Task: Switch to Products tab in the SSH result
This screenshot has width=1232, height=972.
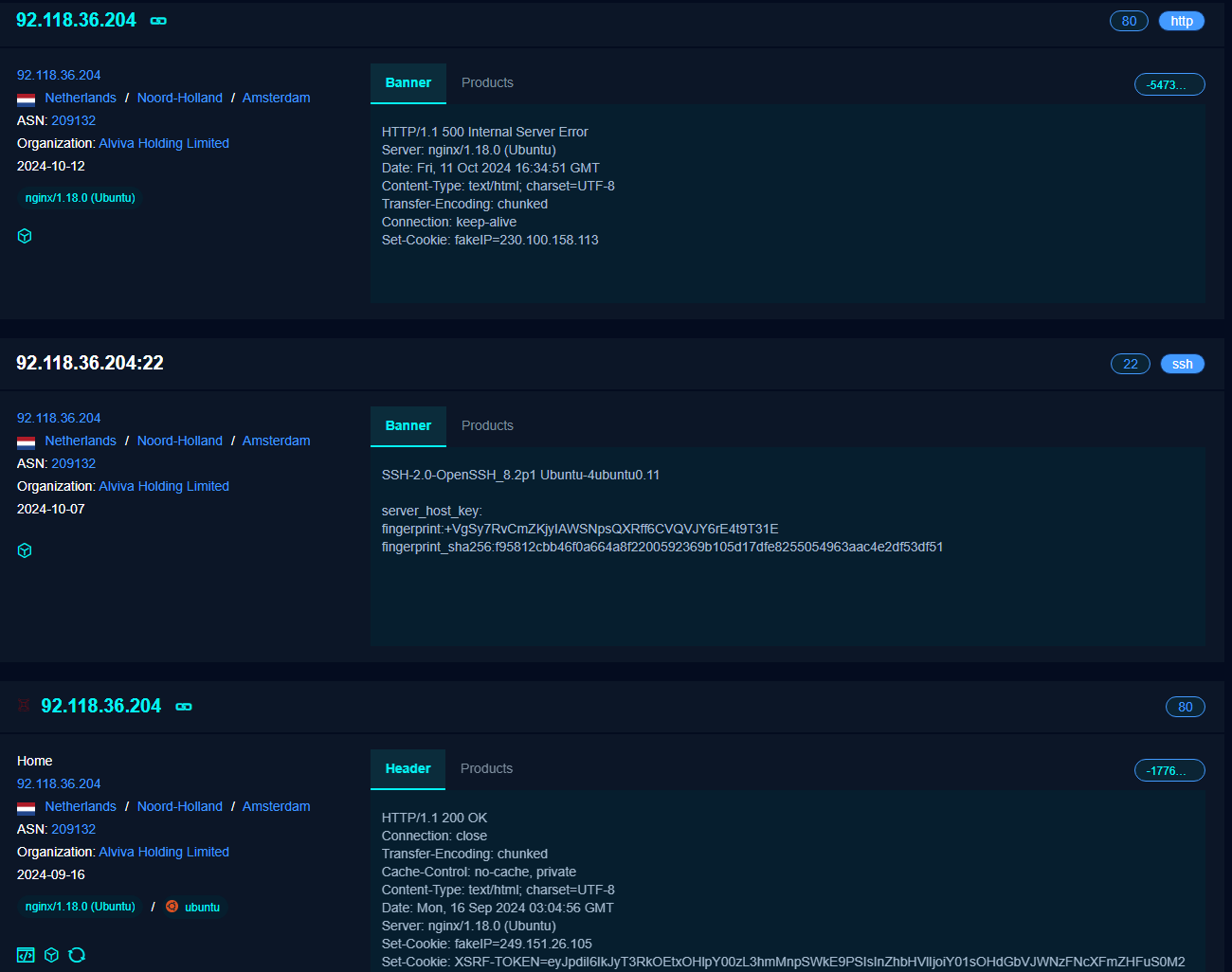Action: (x=487, y=426)
